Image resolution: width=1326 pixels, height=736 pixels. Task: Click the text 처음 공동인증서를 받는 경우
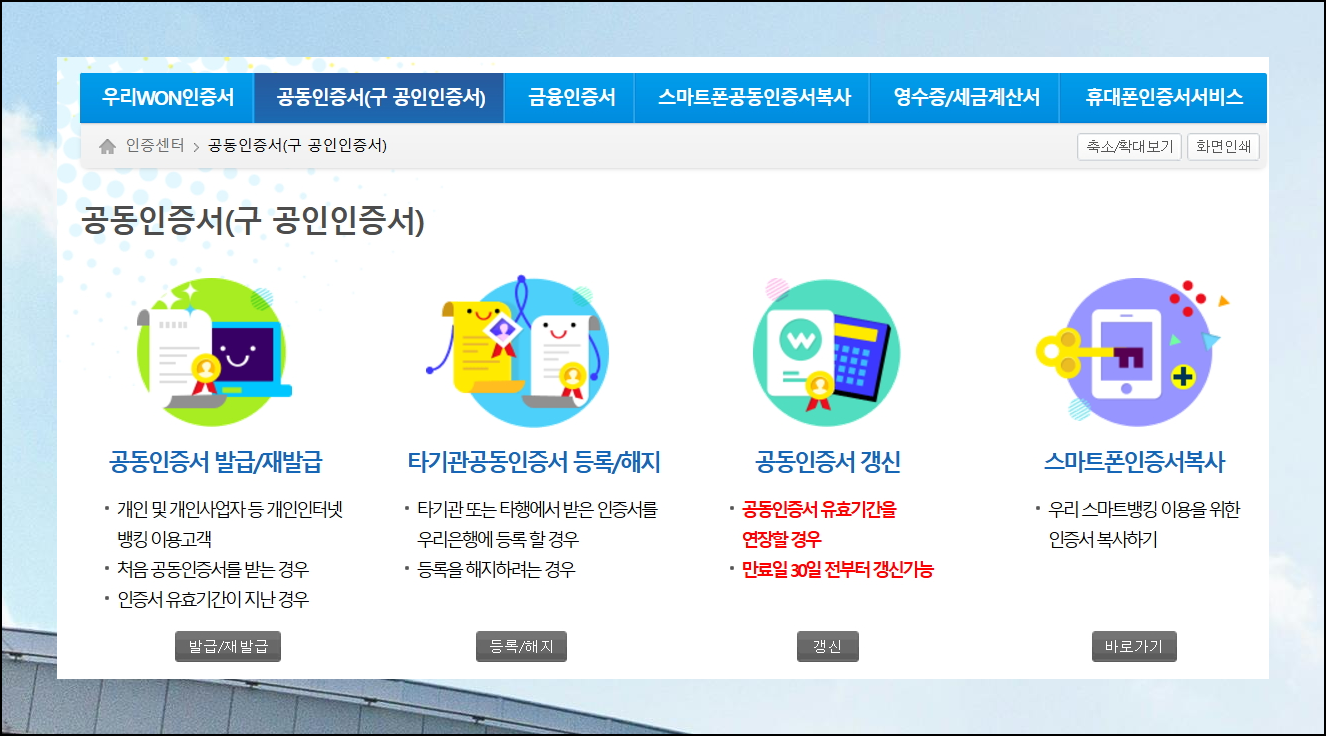tap(213, 570)
